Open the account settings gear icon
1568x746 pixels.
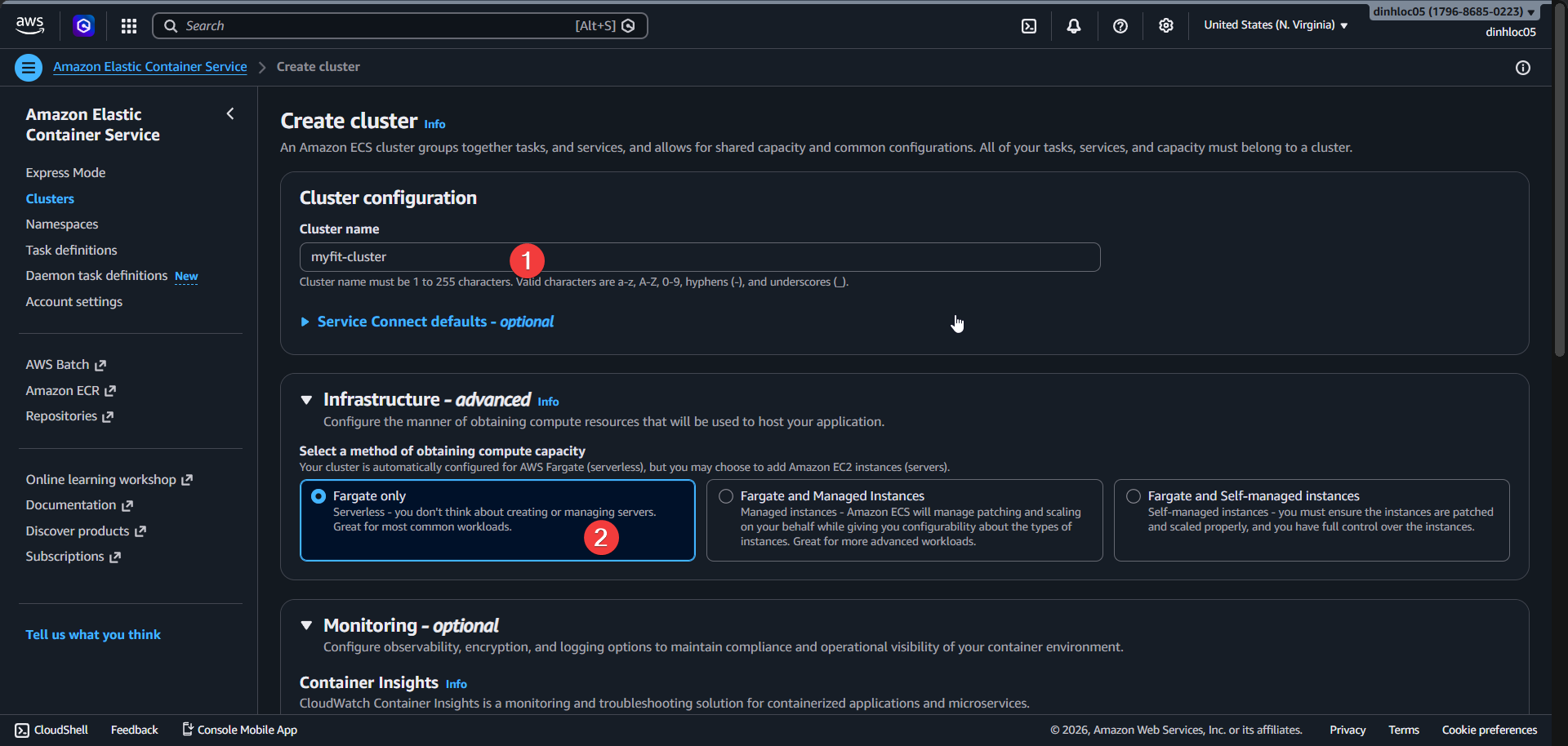[1165, 25]
